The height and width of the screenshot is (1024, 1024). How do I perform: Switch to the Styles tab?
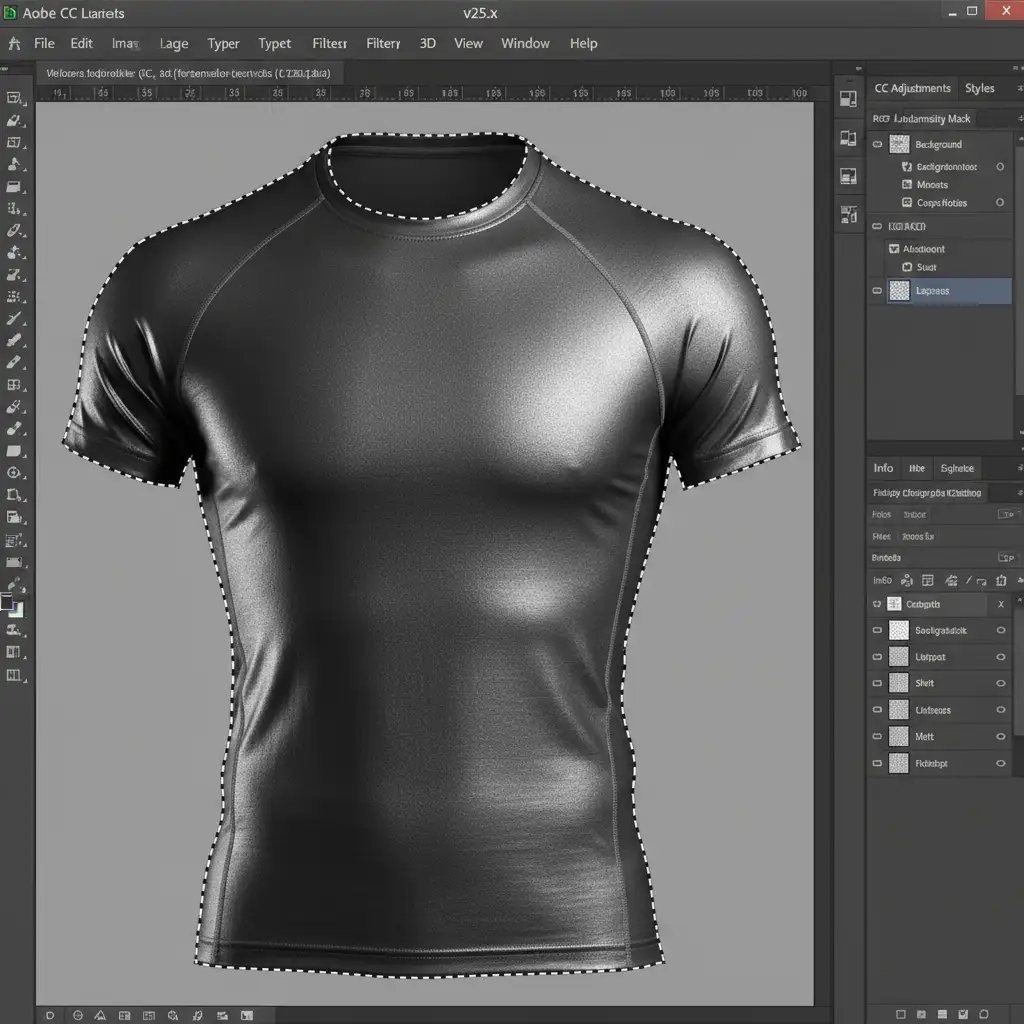click(979, 89)
